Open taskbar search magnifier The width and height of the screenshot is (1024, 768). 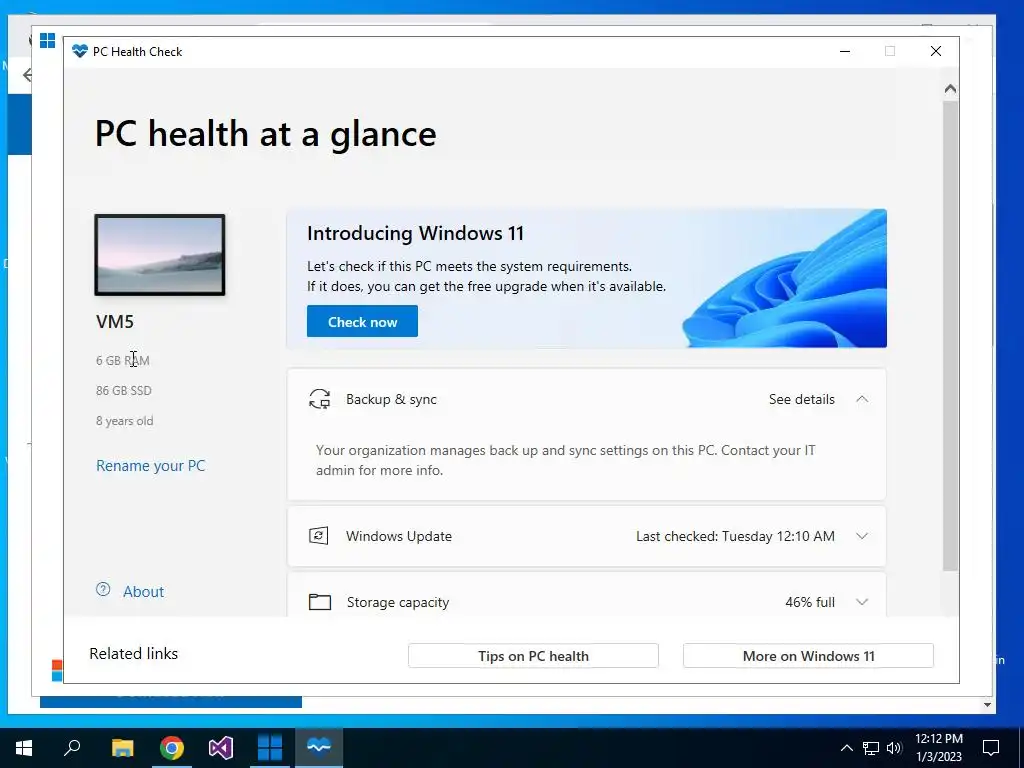[x=72, y=748]
